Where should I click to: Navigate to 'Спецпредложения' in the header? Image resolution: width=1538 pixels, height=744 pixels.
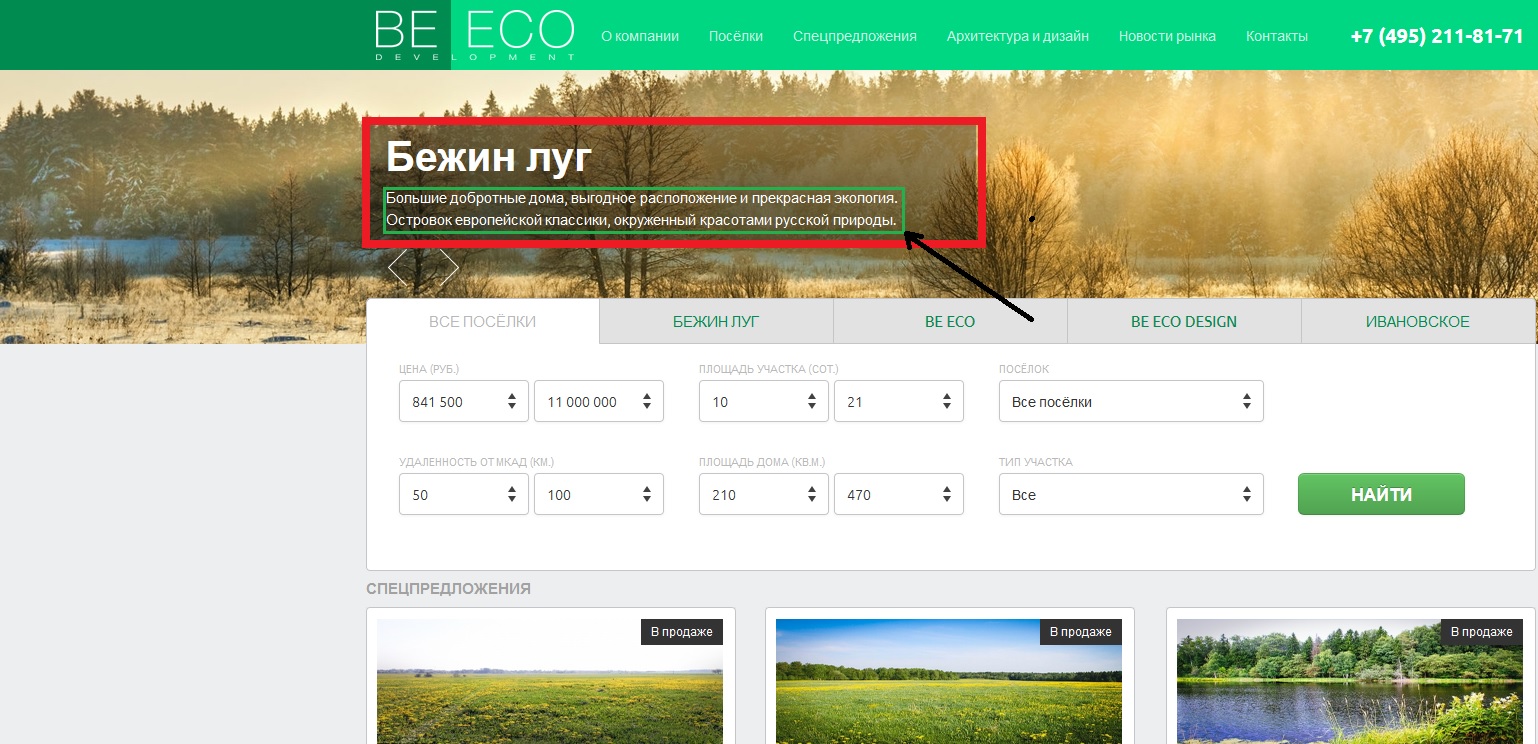854,36
